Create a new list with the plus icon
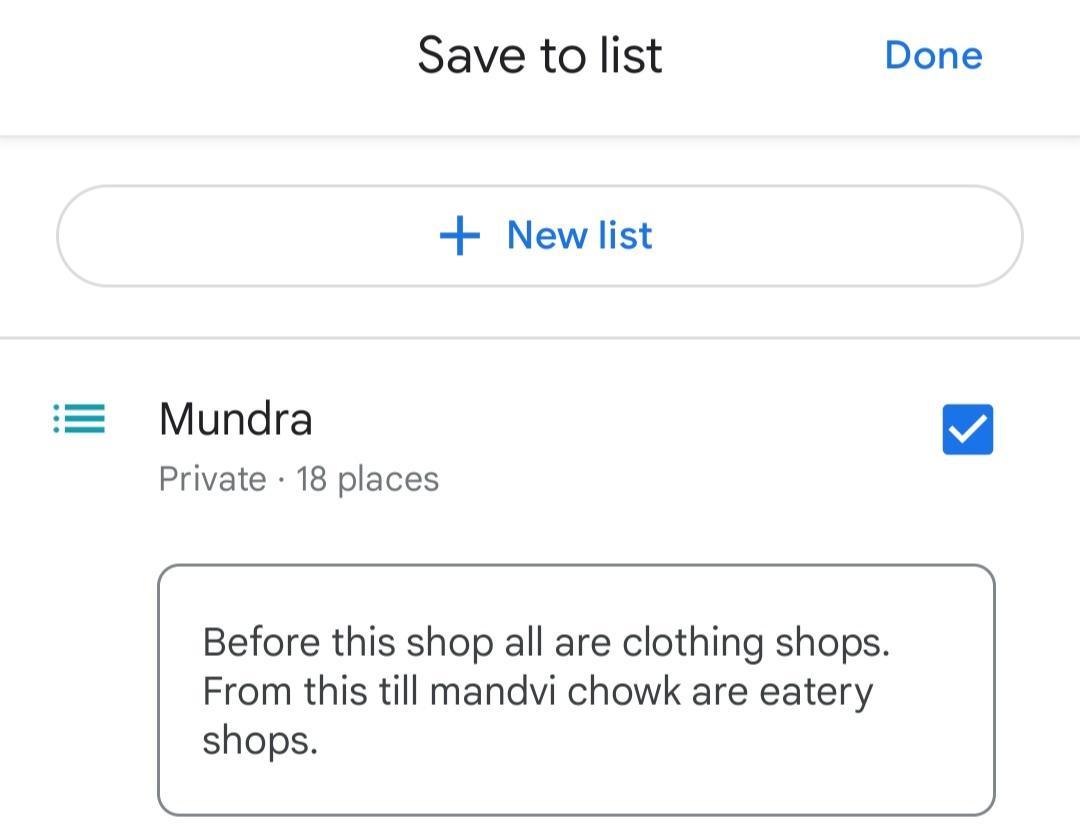 pyautogui.click(x=460, y=236)
